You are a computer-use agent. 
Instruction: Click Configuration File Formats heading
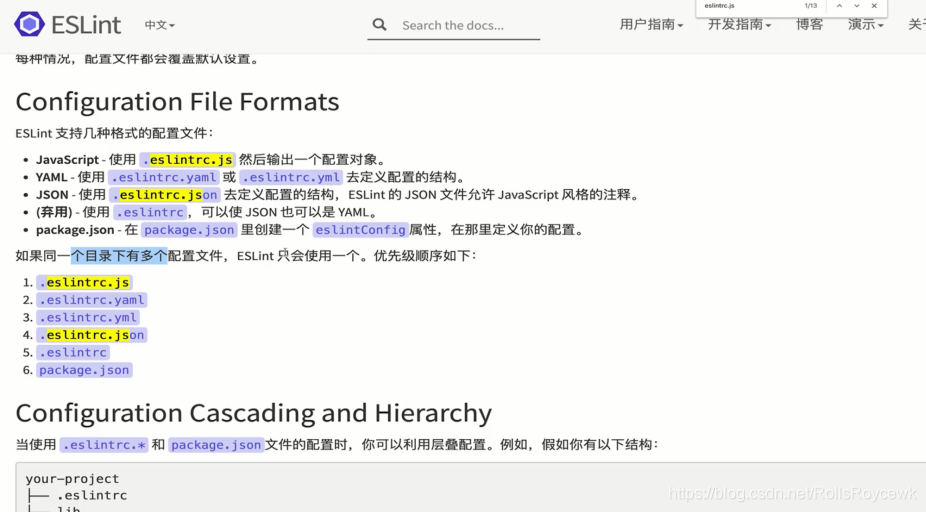coord(177,102)
